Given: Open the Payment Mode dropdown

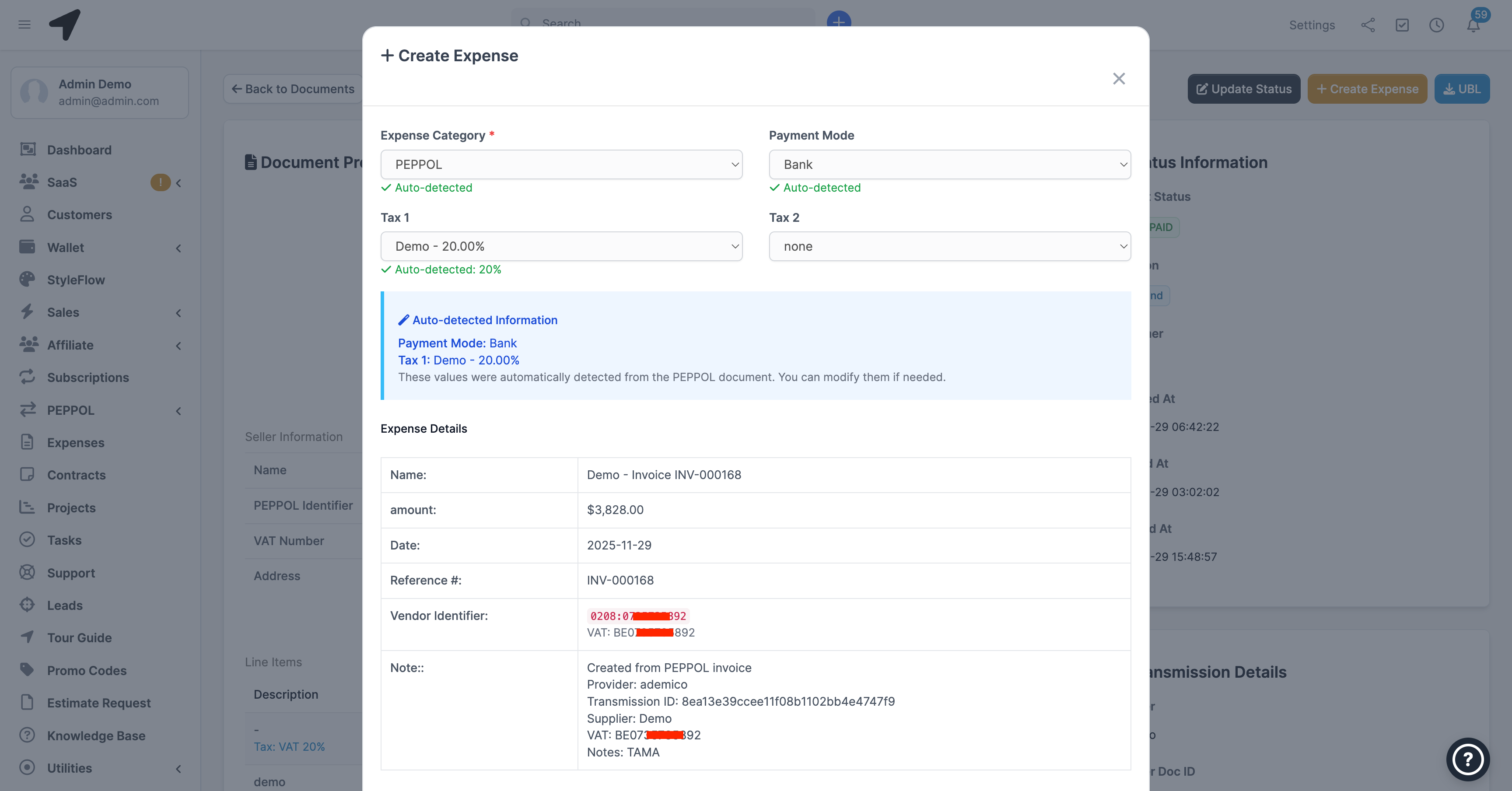Looking at the screenshot, I should [949, 164].
